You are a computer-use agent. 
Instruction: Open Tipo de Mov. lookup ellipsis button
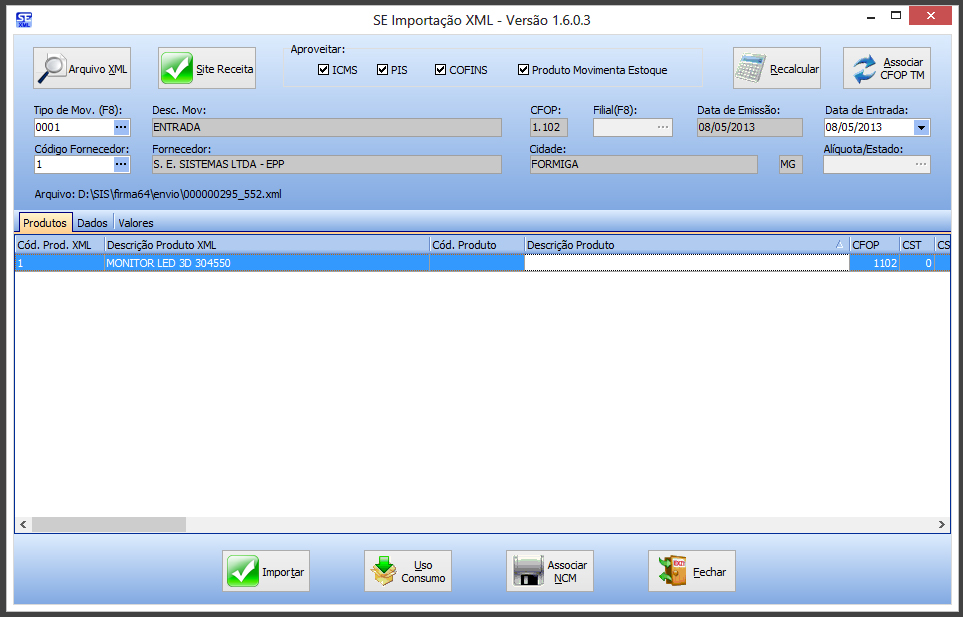[121, 128]
